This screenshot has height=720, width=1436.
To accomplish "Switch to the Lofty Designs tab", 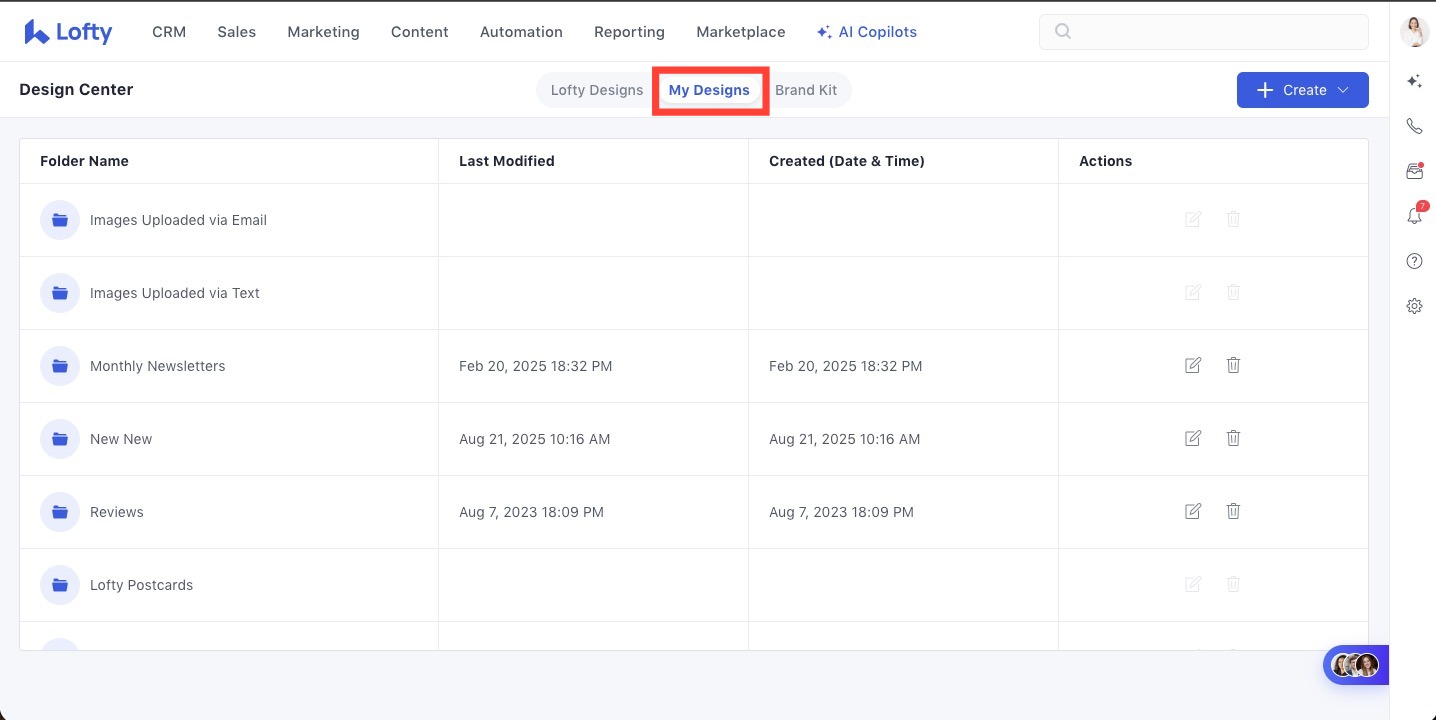I will [597, 90].
